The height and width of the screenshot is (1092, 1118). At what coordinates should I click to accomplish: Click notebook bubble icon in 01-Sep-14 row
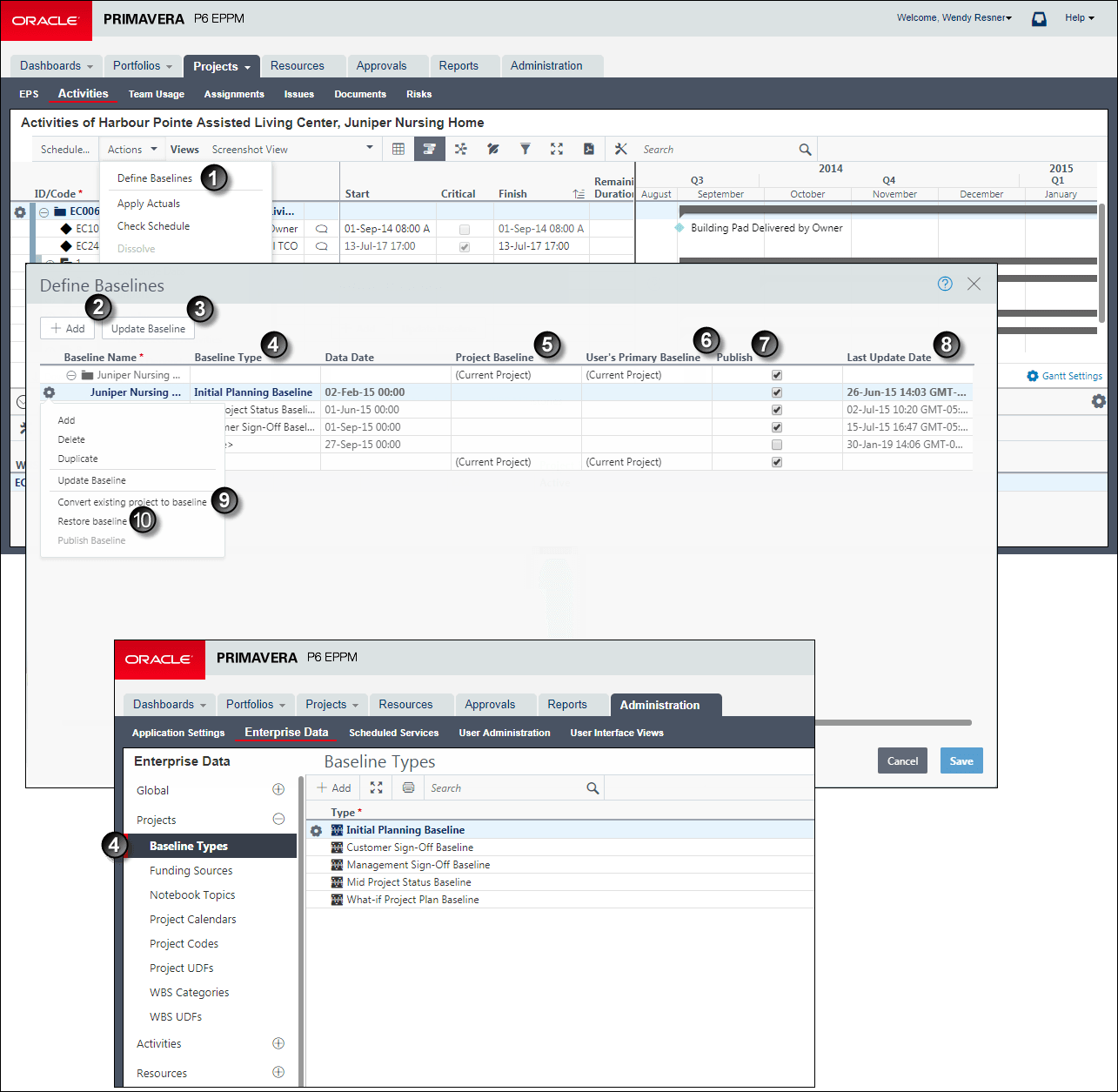click(x=322, y=229)
